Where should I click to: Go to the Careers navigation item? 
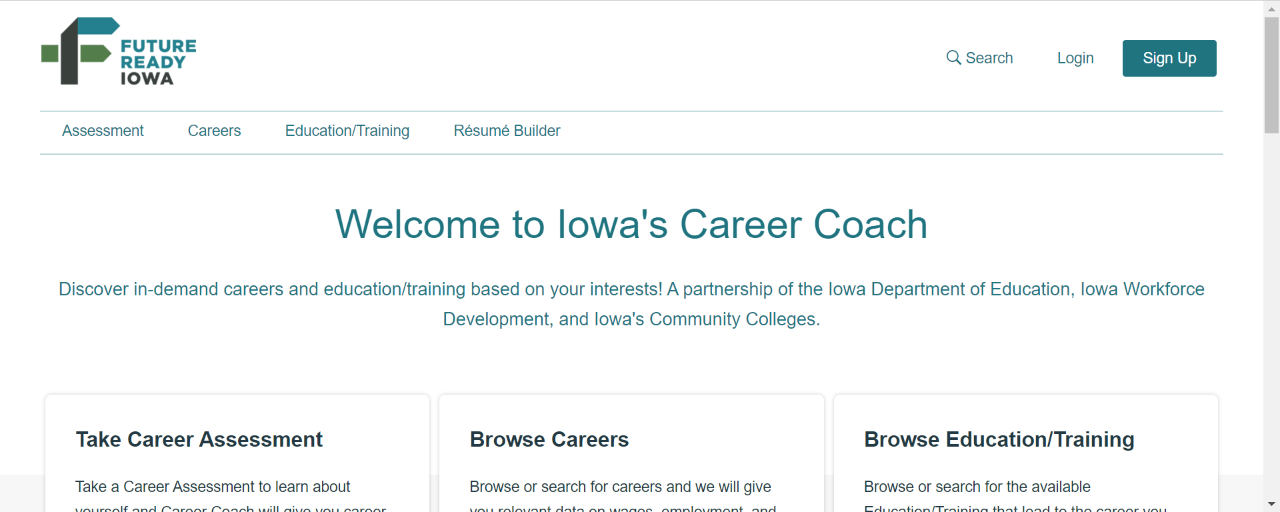(x=214, y=131)
